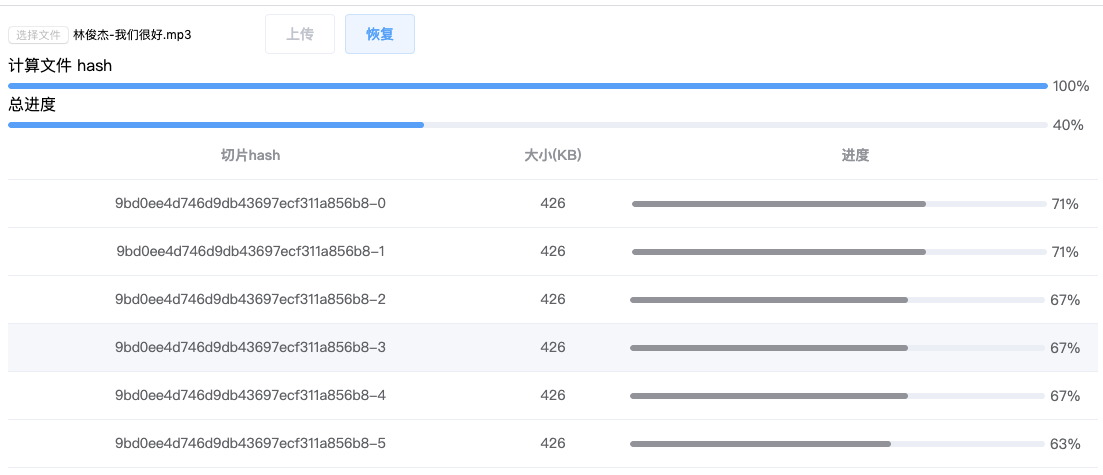Click the progress bar for chunk b8-1

point(838,252)
